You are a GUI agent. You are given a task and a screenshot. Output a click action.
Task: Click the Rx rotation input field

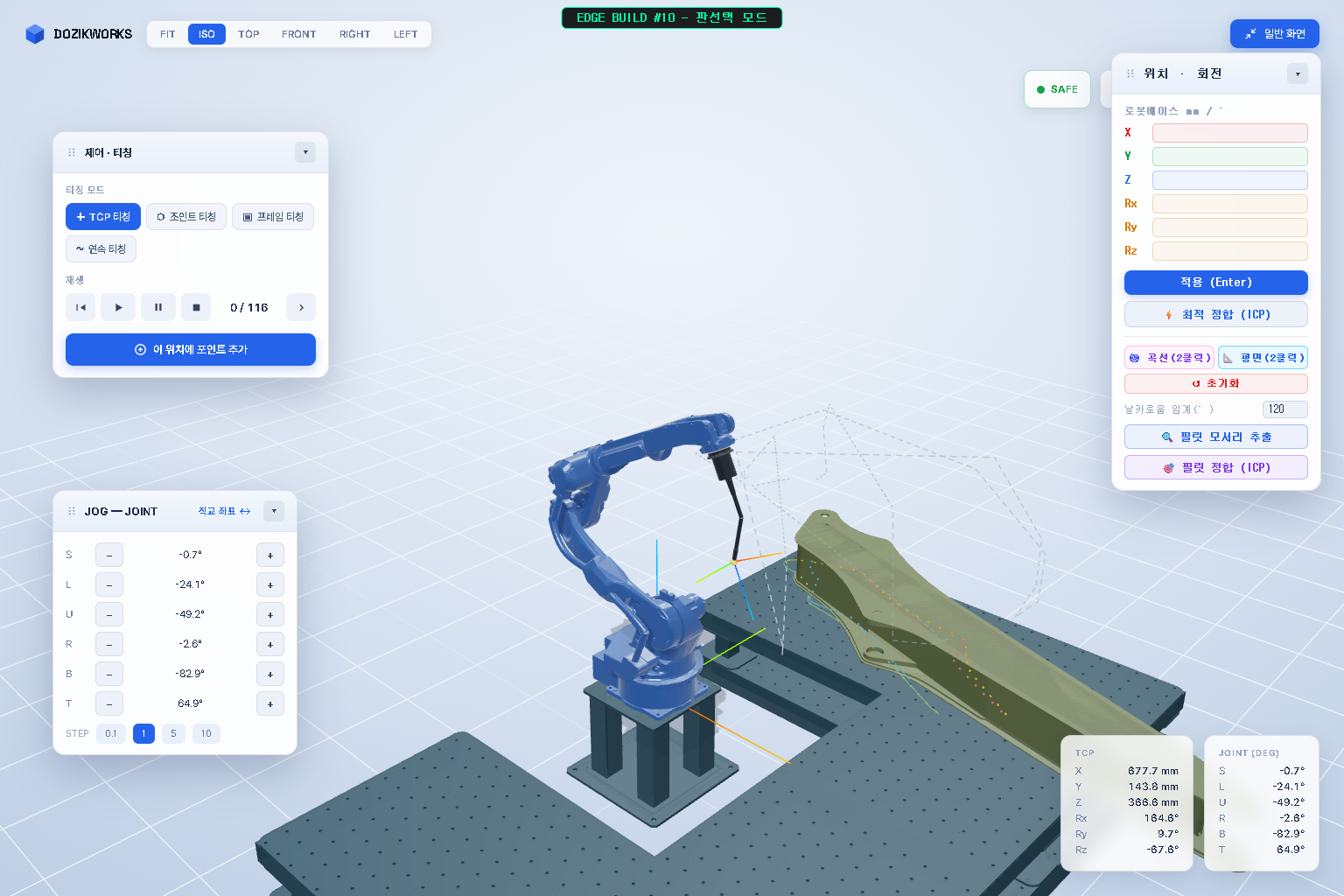(x=1230, y=204)
